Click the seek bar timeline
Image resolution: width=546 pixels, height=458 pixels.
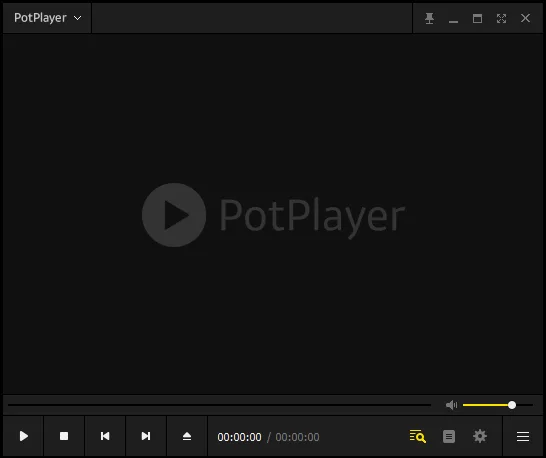click(219, 405)
